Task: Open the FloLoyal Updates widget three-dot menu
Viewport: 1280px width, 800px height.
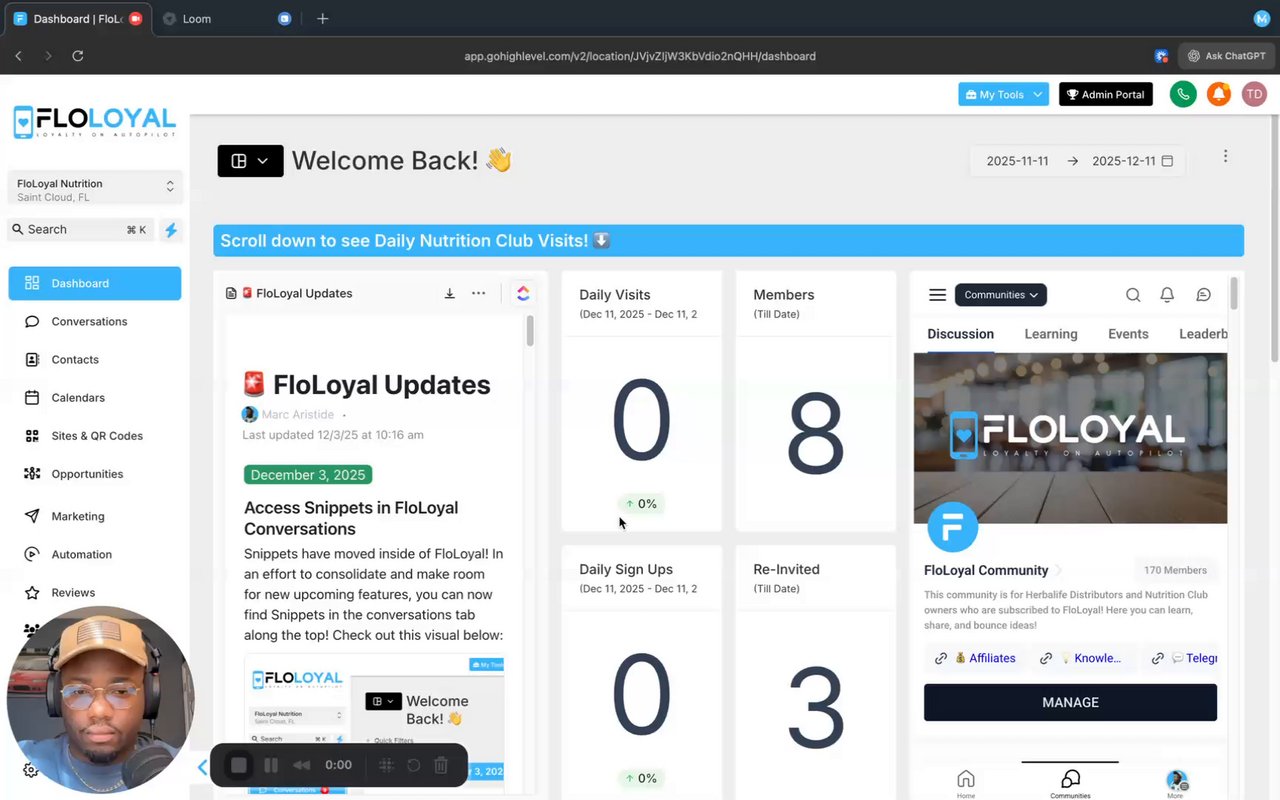Action: [479, 293]
